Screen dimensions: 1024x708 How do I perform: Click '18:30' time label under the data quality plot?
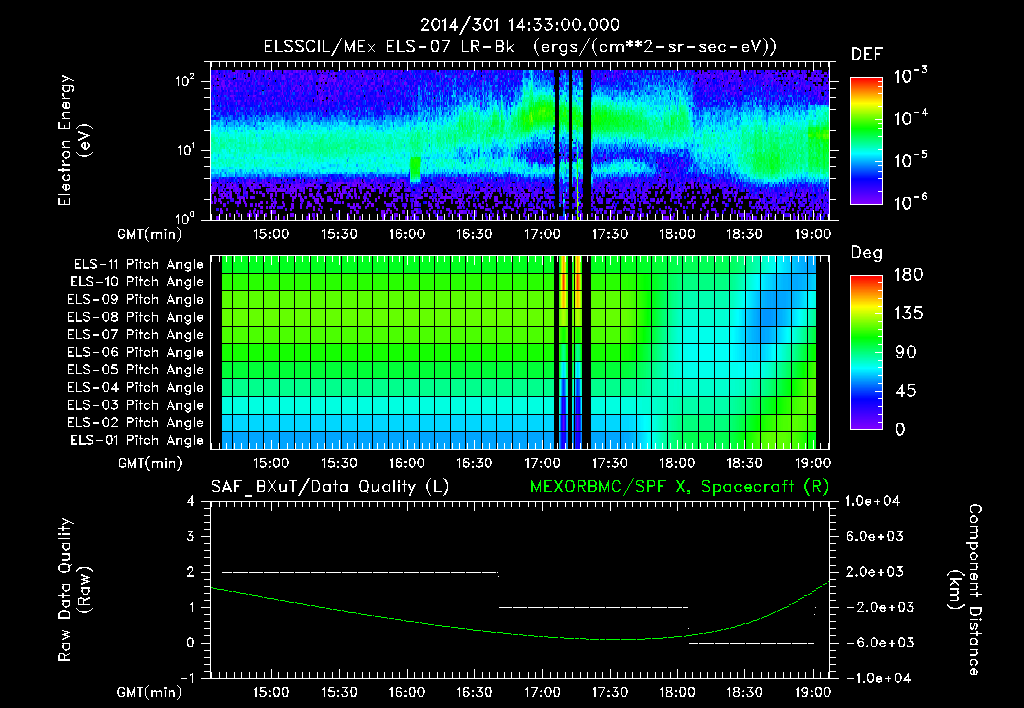click(744, 692)
